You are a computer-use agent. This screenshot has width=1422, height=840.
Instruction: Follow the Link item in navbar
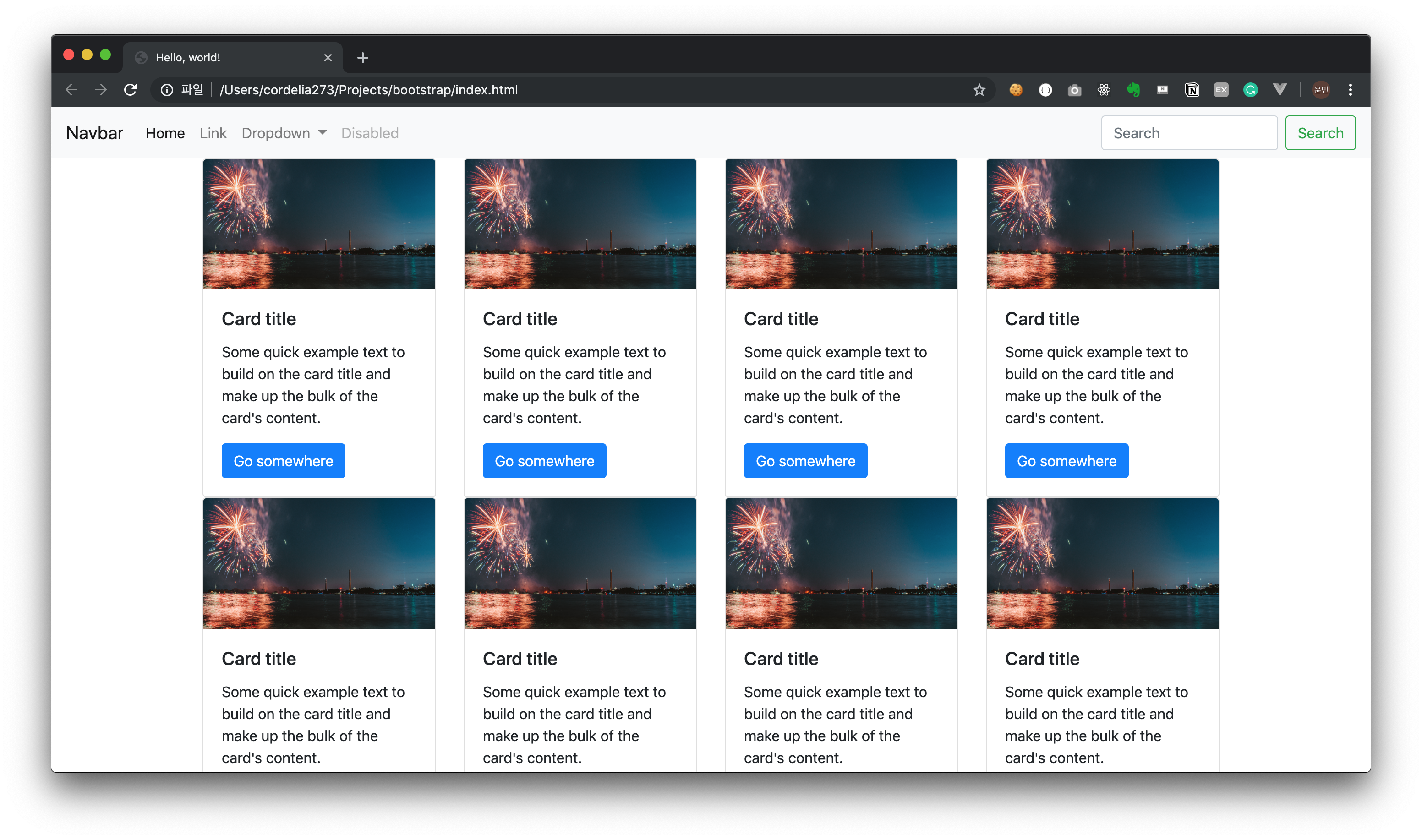(x=213, y=133)
